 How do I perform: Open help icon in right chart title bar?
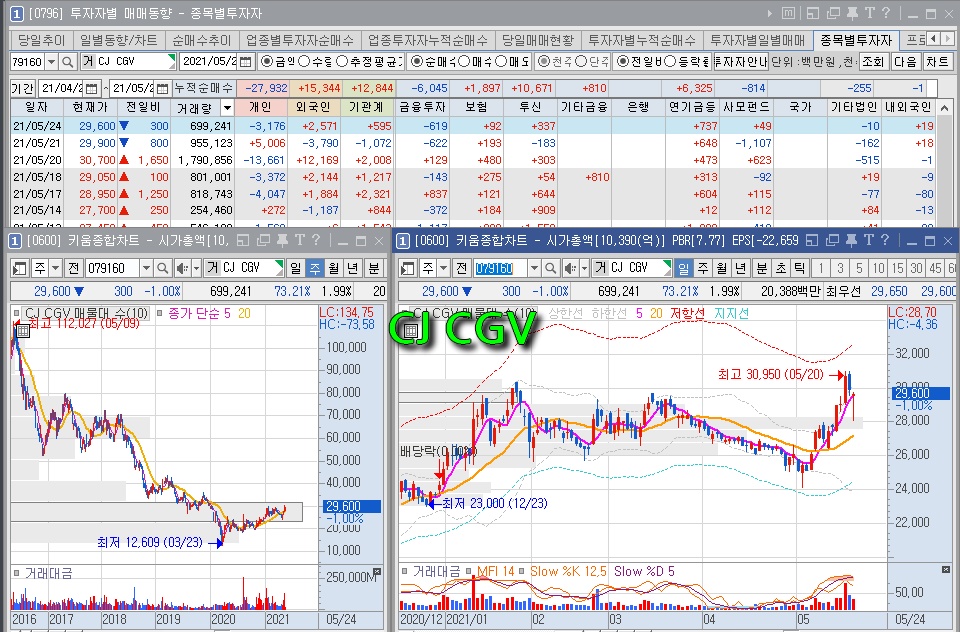(885, 241)
